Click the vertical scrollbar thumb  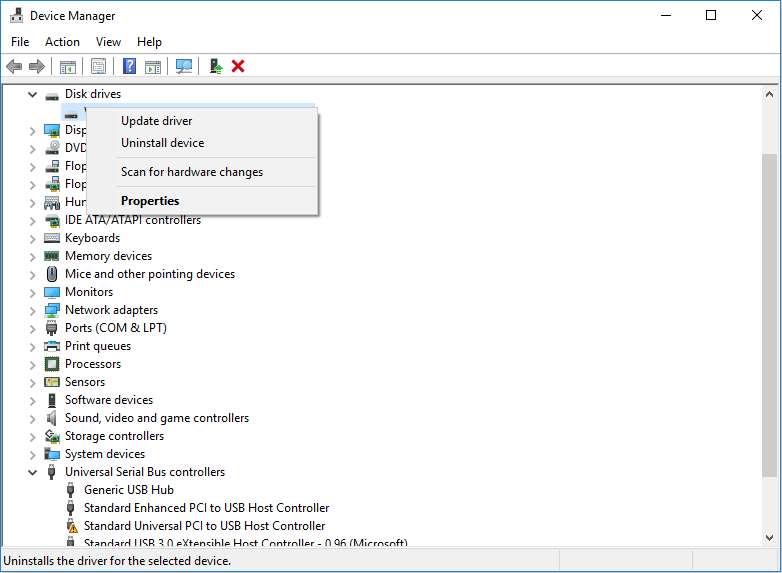[x=769, y=315]
